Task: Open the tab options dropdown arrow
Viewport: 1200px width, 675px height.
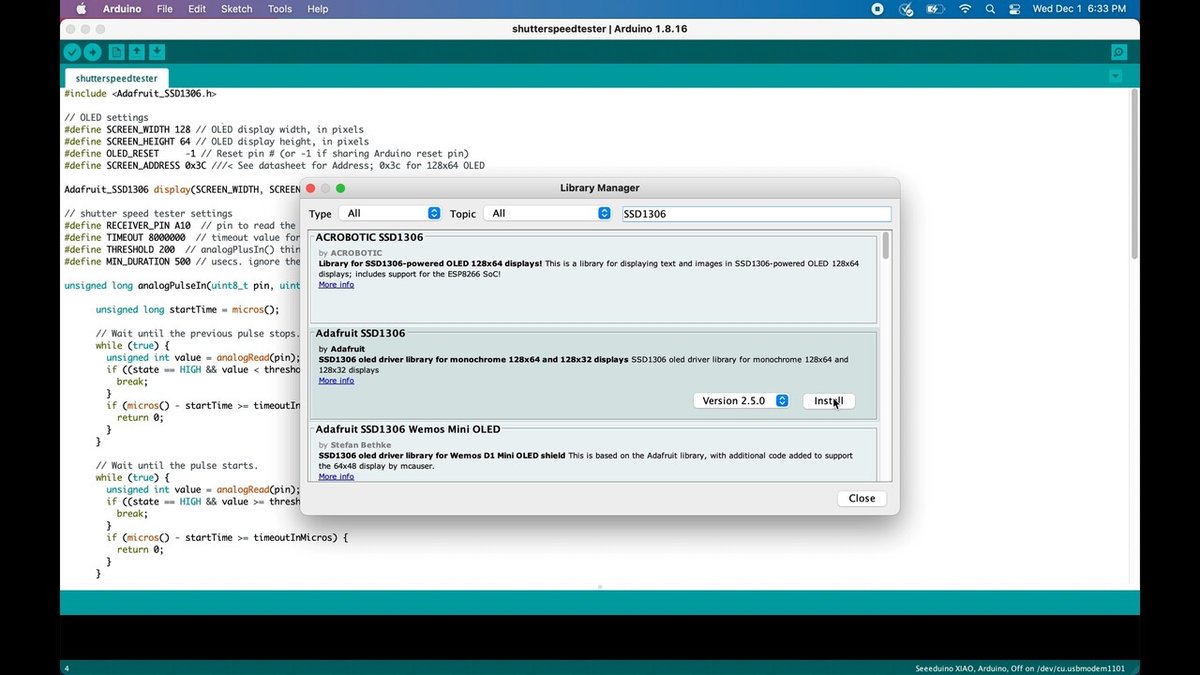Action: pyautogui.click(x=1115, y=77)
